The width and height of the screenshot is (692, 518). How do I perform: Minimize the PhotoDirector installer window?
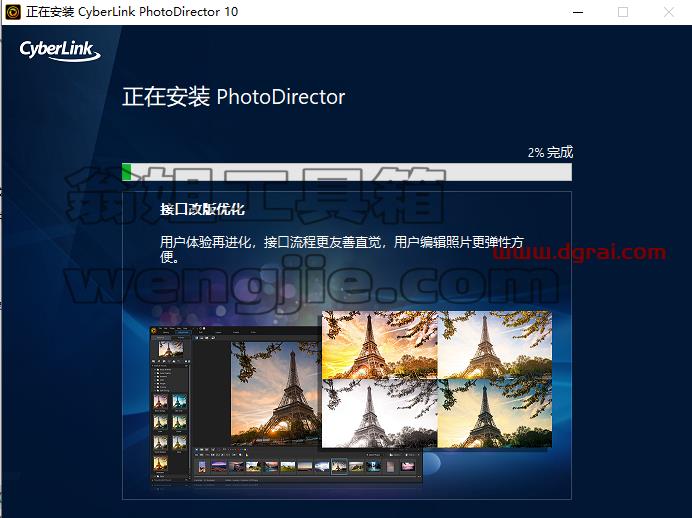(x=578, y=12)
